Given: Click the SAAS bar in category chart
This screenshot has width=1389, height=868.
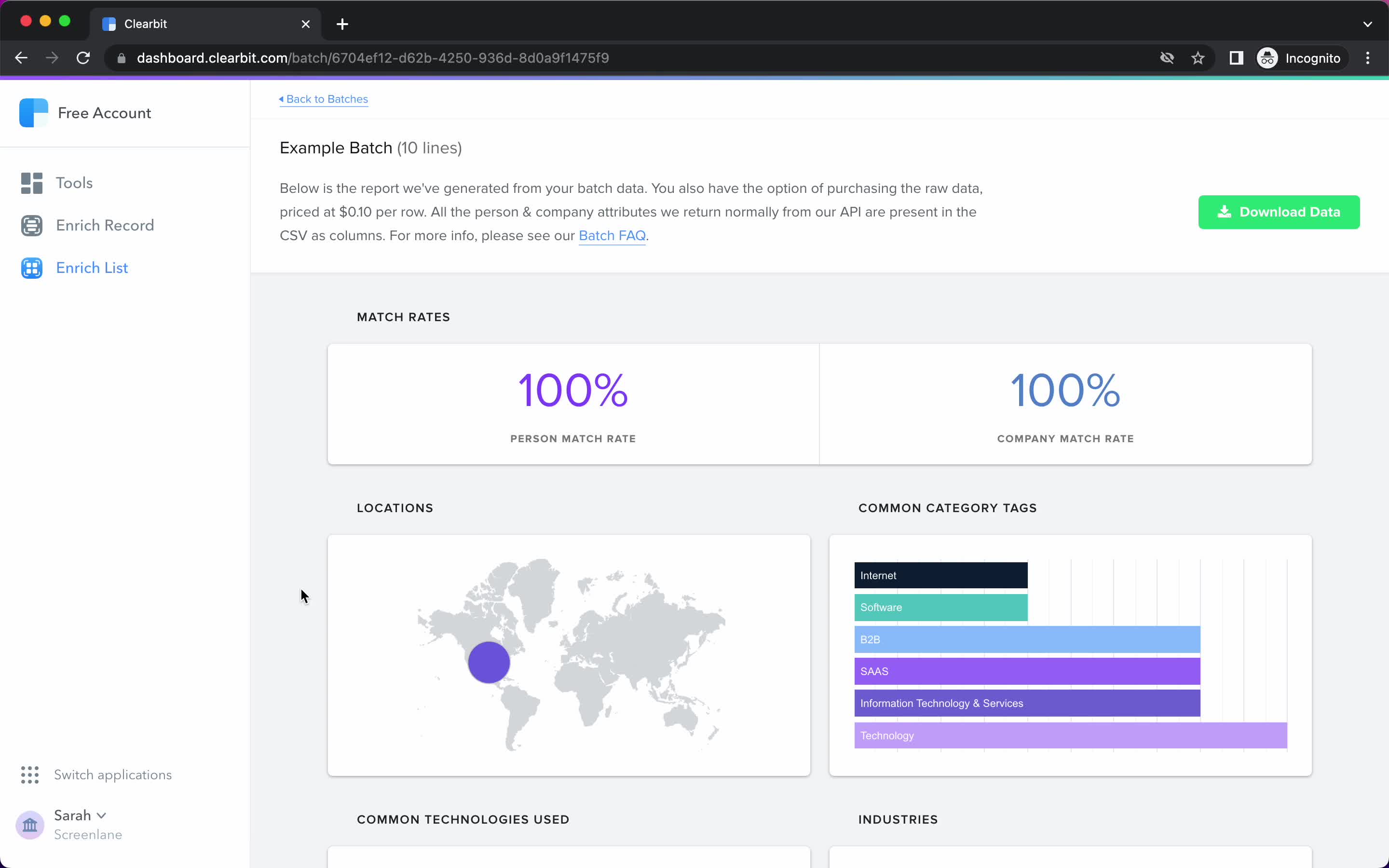Looking at the screenshot, I should (x=1027, y=671).
